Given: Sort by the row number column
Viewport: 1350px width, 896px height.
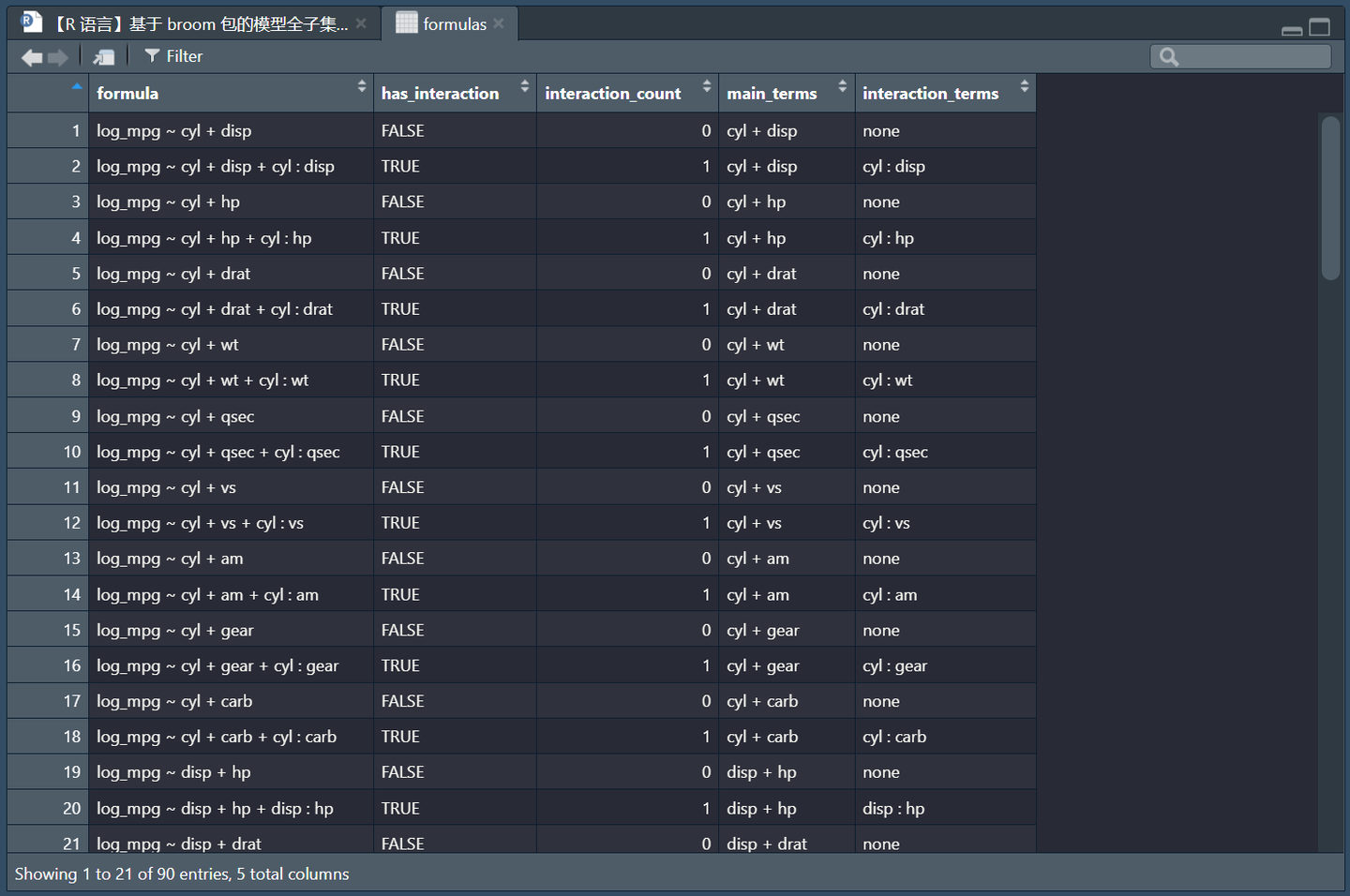Looking at the screenshot, I should 48,93.
